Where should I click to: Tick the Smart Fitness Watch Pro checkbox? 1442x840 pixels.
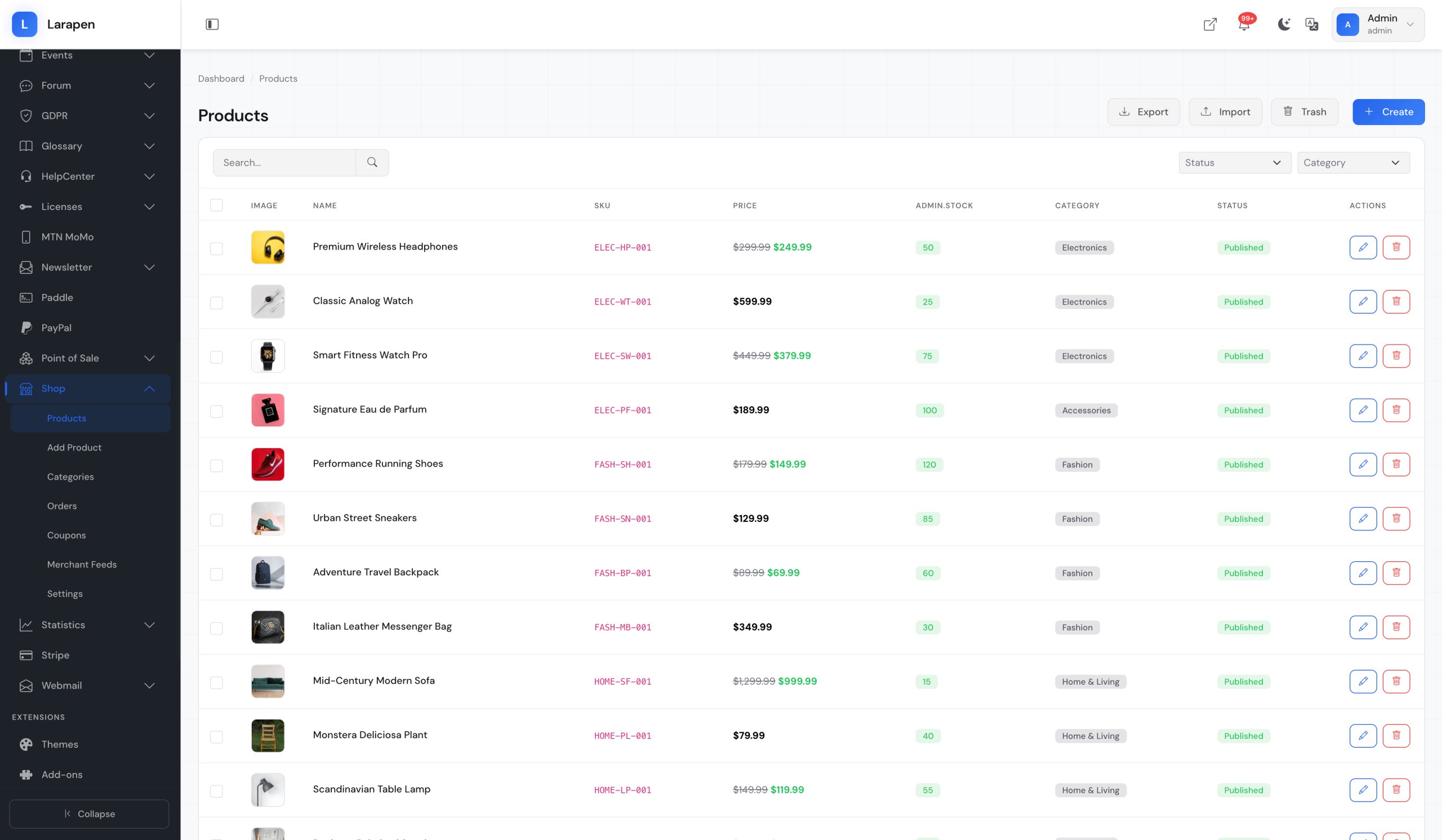(x=216, y=357)
